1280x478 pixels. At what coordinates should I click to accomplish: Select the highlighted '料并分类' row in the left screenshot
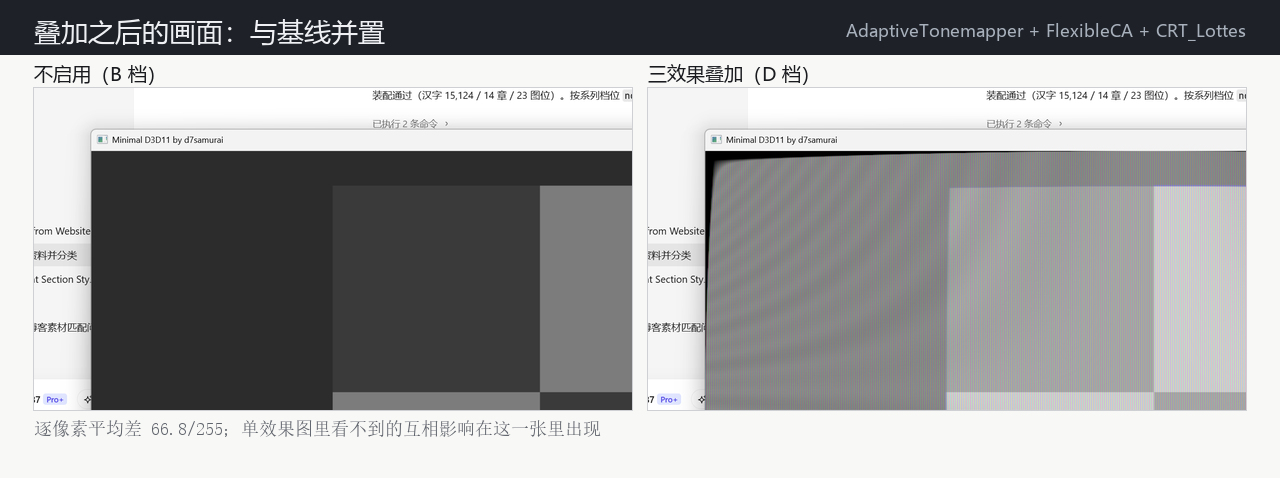[62, 255]
